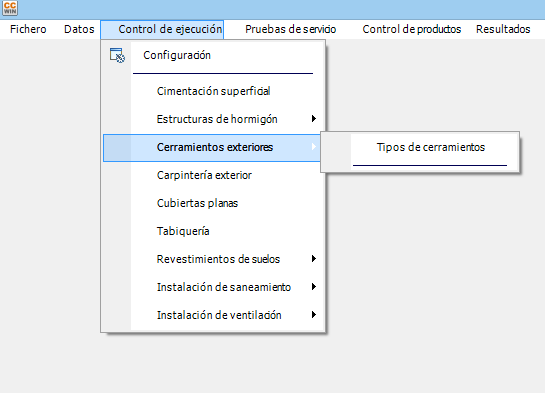Screen dimensions: 545x393
Task: Close the Control de ejecución menu
Action: 162,29
